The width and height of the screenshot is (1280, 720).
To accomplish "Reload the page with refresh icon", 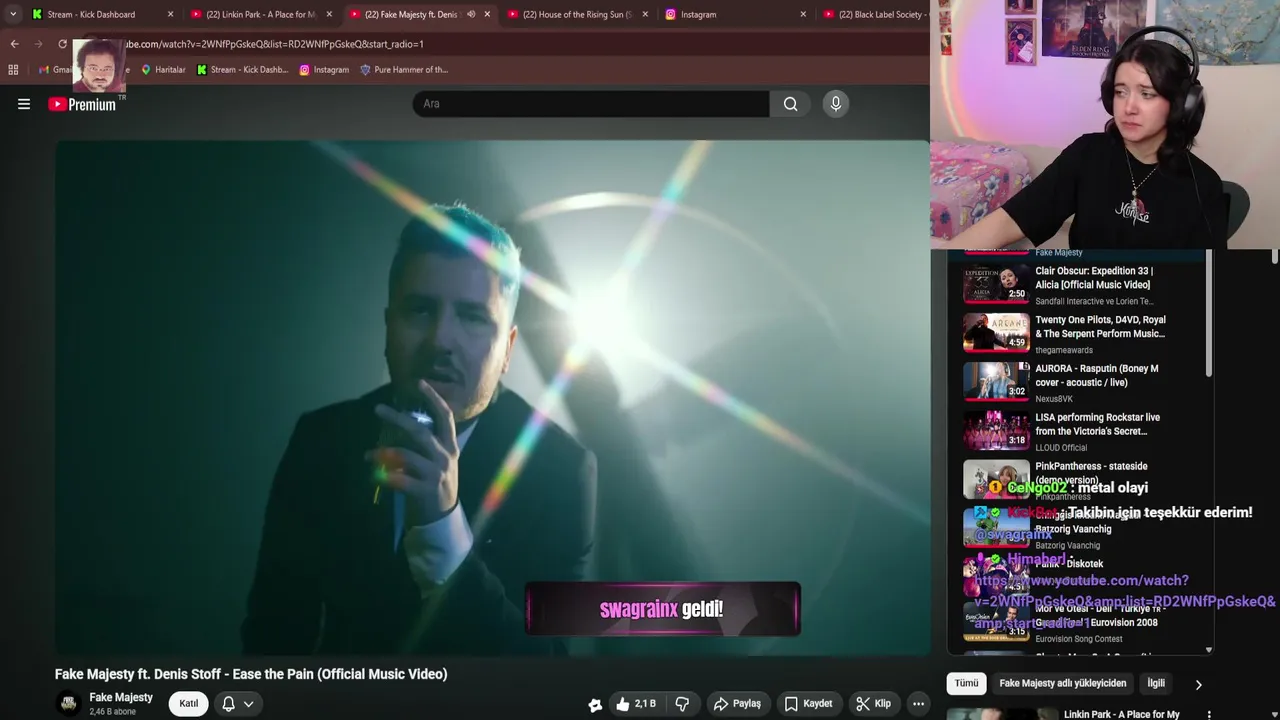I will tap(62, 44).
